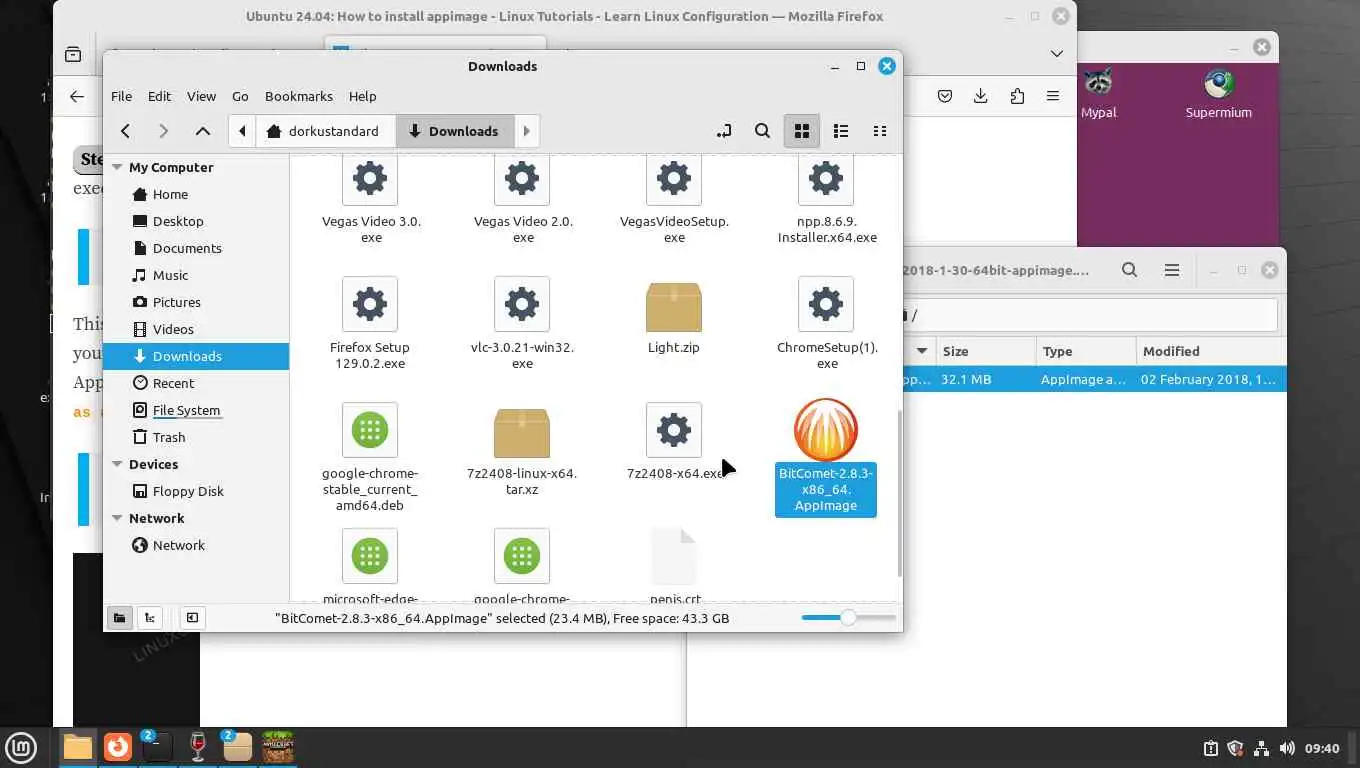Select Floppy Disk device
The width and height of the screenshot is (1360, 768).
pos(196,491)
